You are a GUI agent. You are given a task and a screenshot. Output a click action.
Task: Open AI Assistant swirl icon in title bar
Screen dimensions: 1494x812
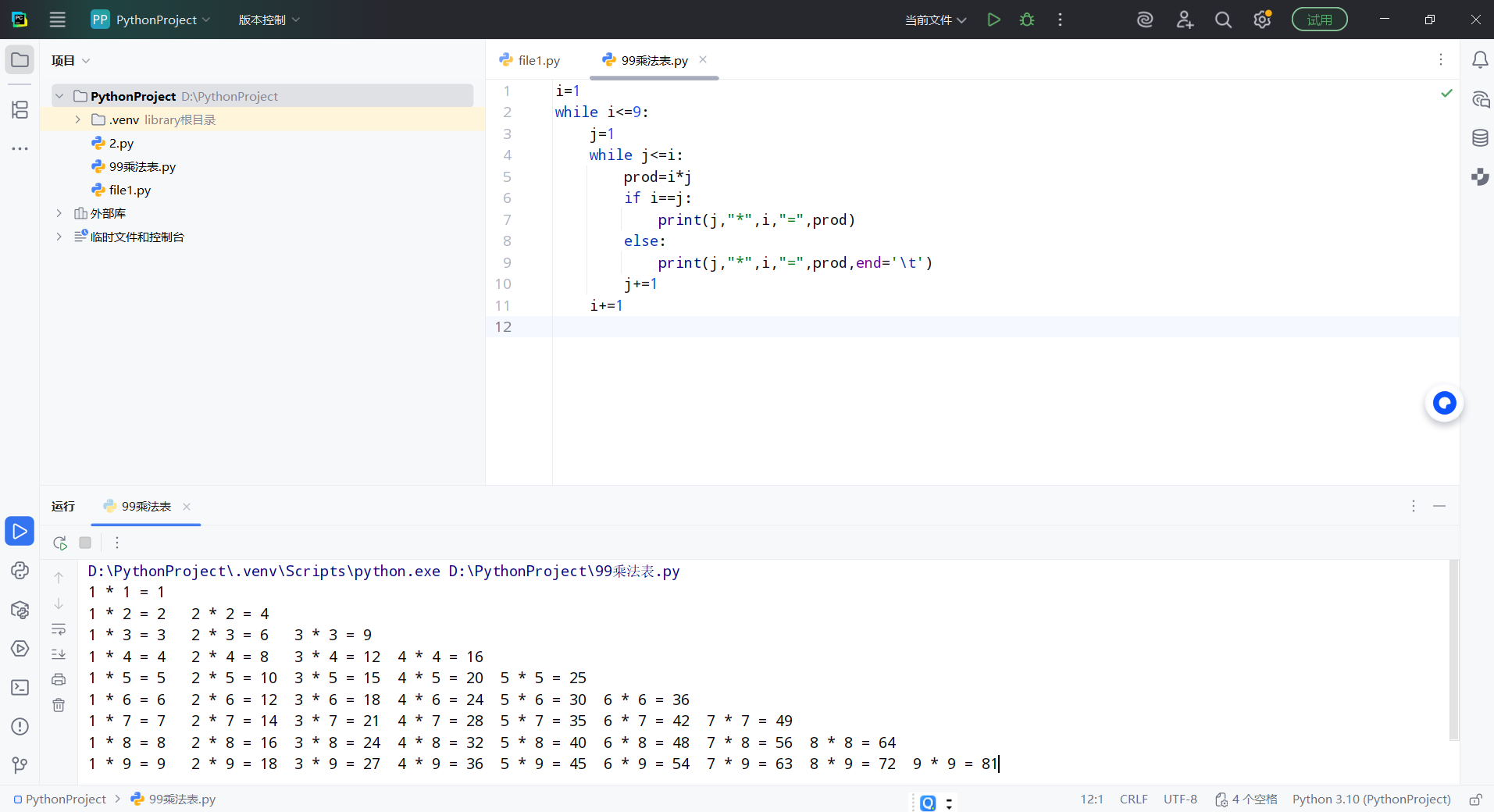[1145, 20]
